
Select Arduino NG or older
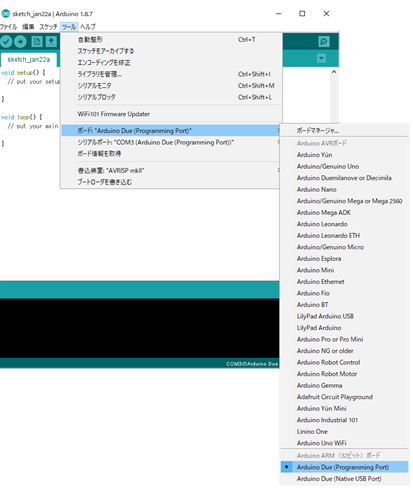point(344,351)
